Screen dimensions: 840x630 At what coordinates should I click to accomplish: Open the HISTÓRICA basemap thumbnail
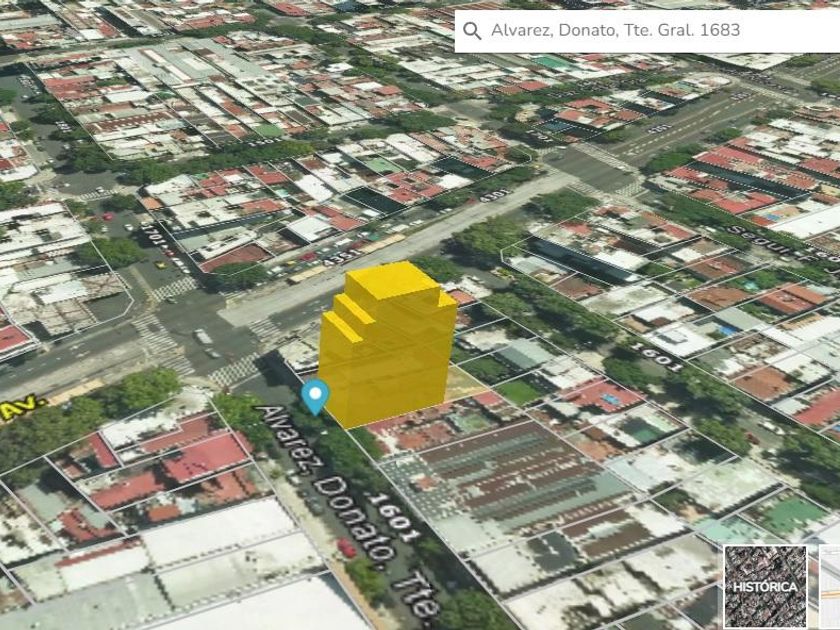(x=765, y=586)
